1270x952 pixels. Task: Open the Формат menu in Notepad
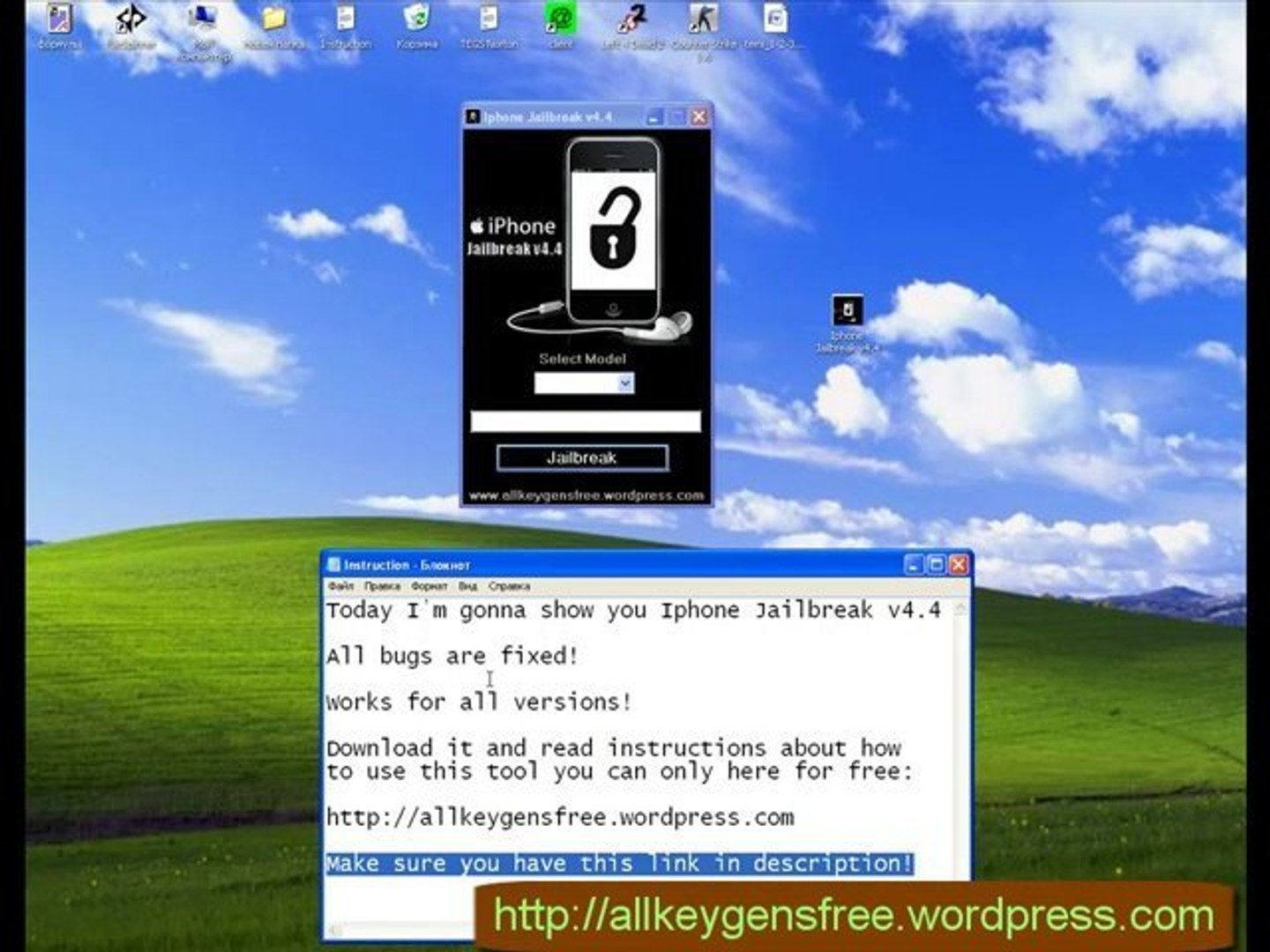pos(430,586)
